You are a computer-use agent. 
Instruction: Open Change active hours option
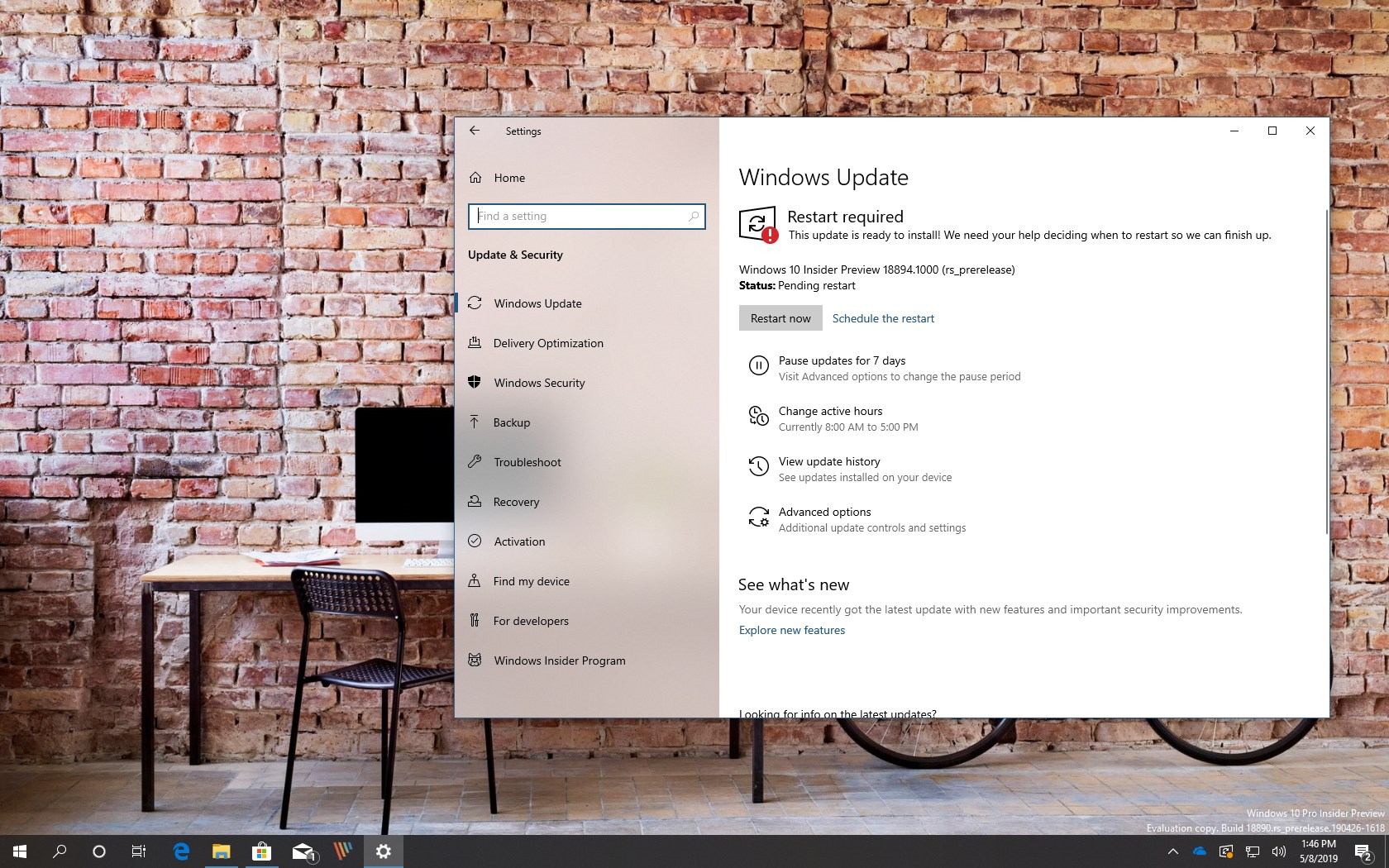pos(830,411)
